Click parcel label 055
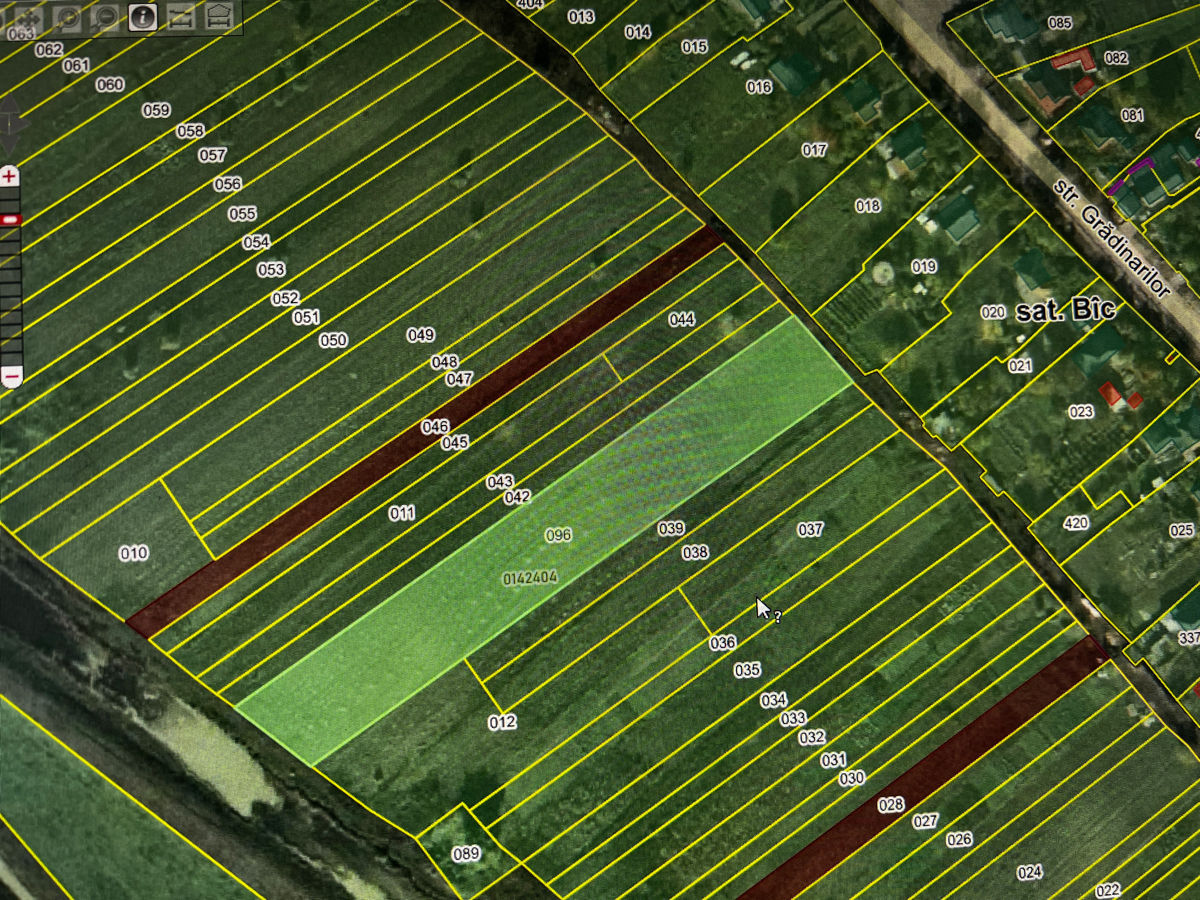This screenshot has height=900, width=1200. click(x=242, y=214)
